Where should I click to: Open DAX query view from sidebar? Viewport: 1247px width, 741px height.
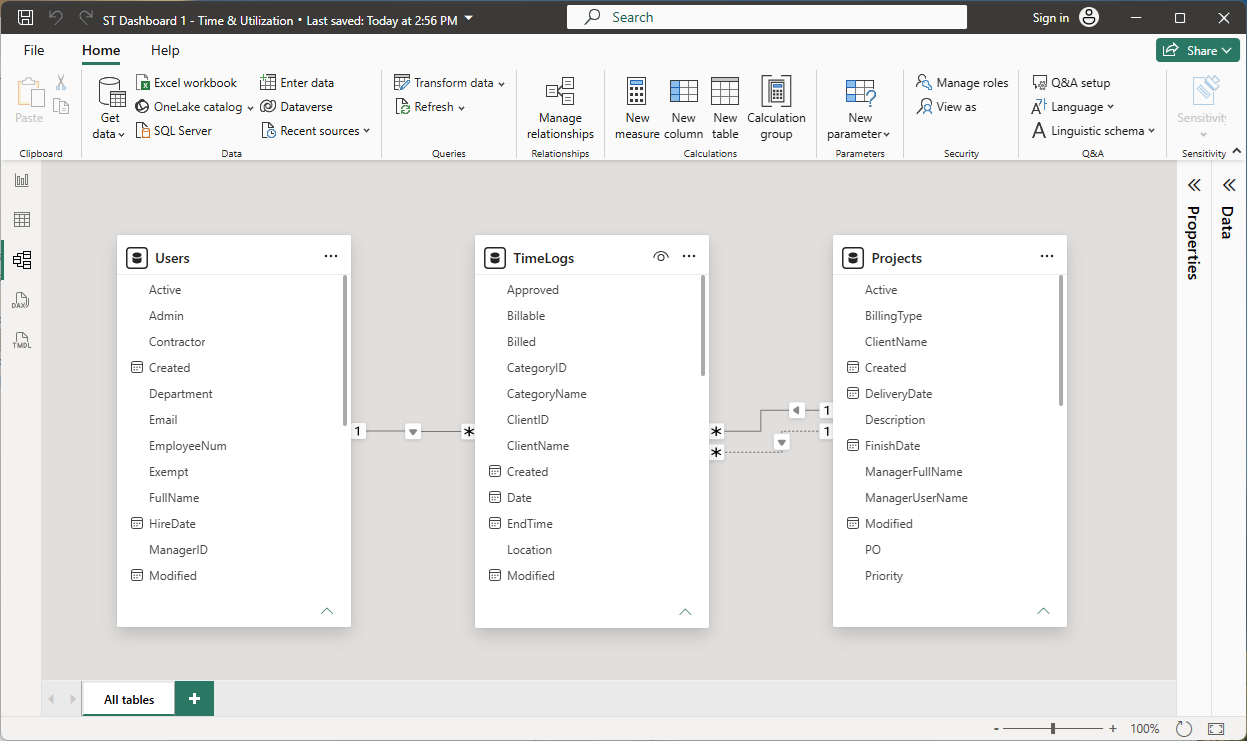[22, 300]
